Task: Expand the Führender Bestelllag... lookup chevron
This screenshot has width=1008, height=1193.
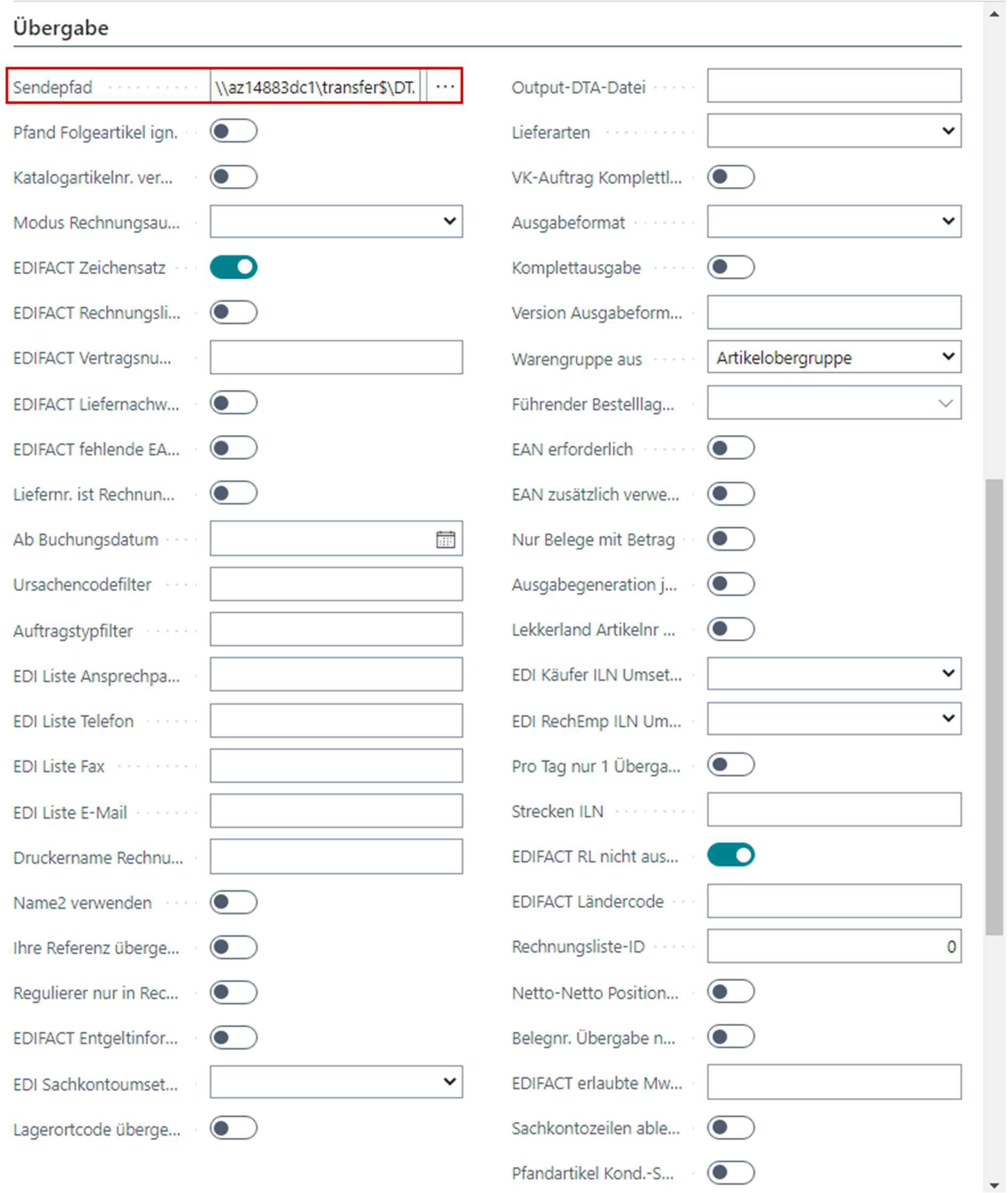Action: point(945,403)
